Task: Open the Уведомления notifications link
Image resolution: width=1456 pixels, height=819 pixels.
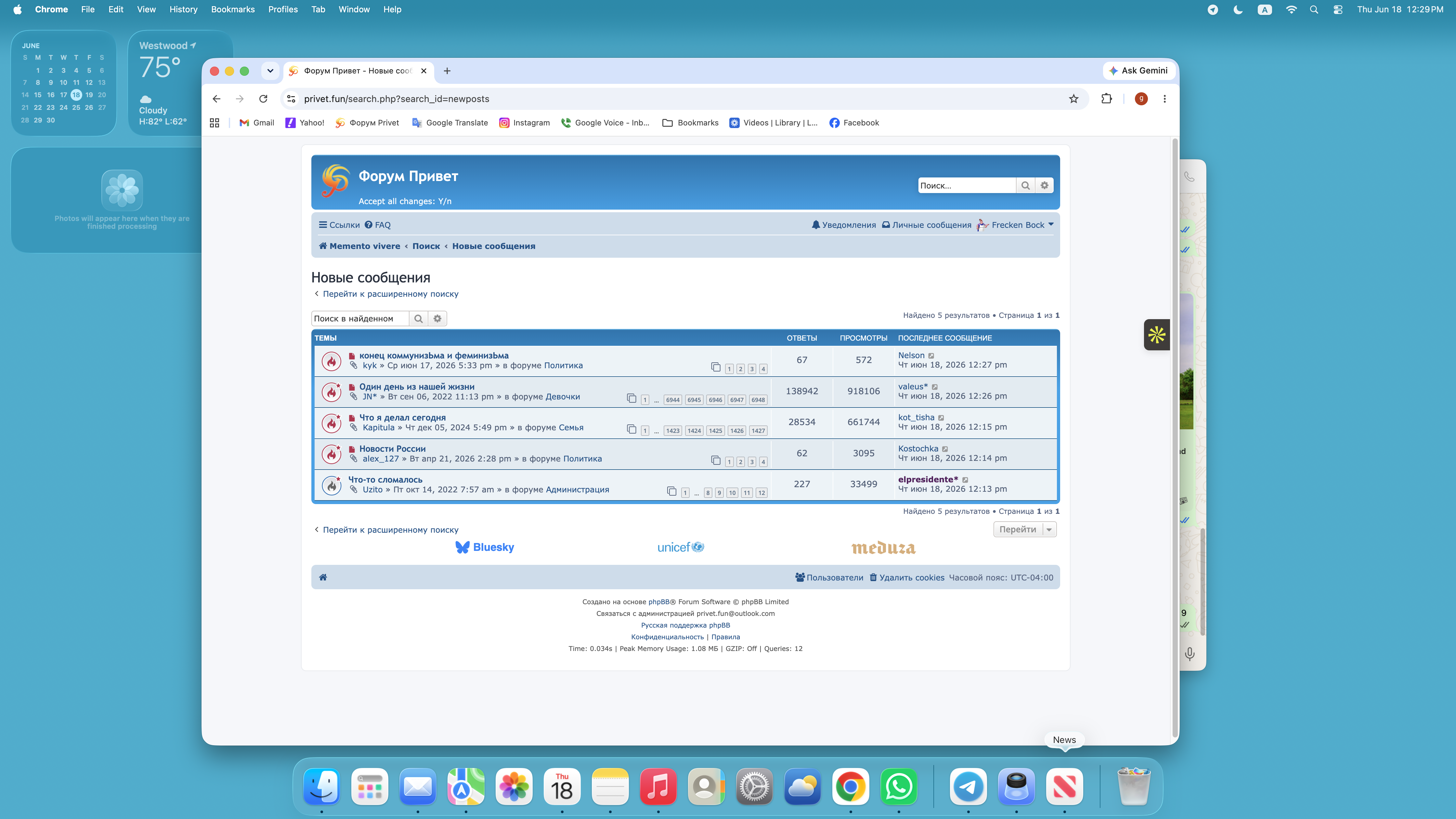Action: 844,225
